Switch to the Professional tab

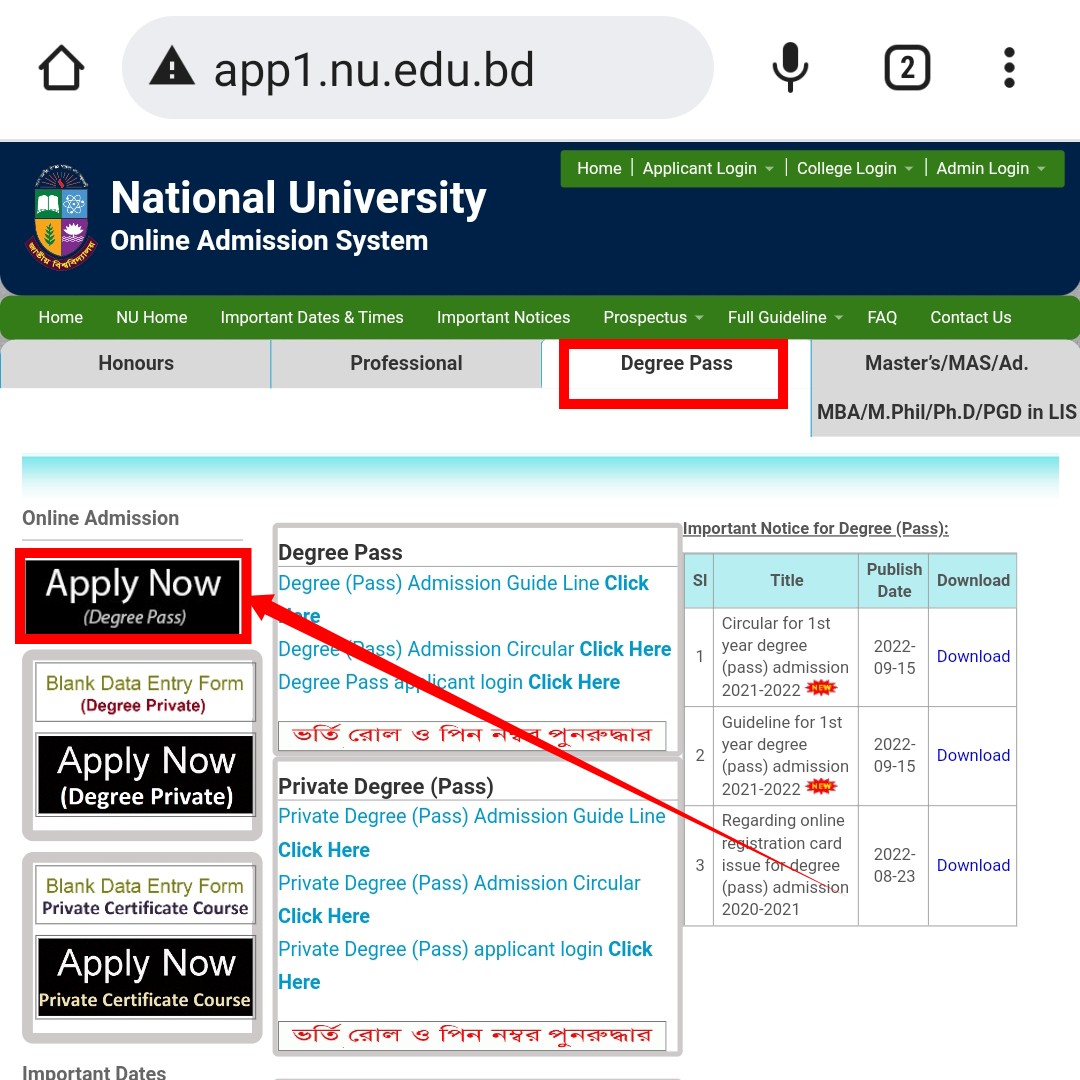coord(406,363)
